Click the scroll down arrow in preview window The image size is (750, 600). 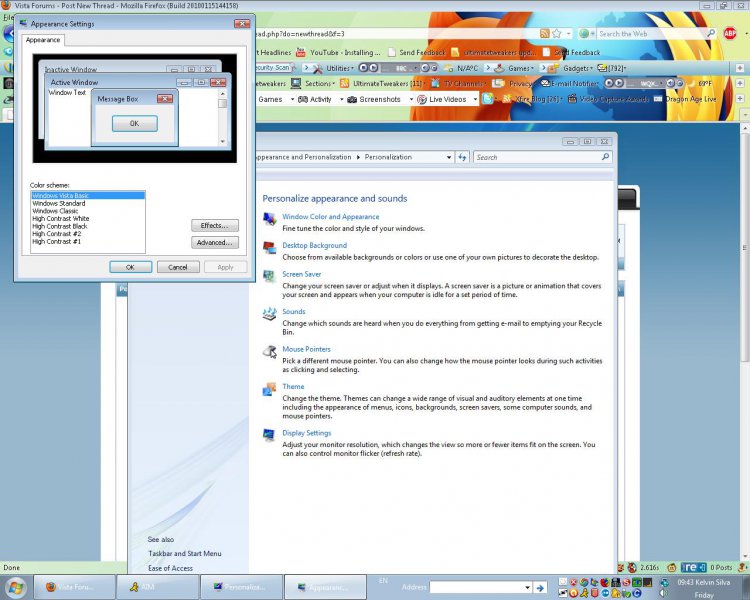(x=222, y=141)
